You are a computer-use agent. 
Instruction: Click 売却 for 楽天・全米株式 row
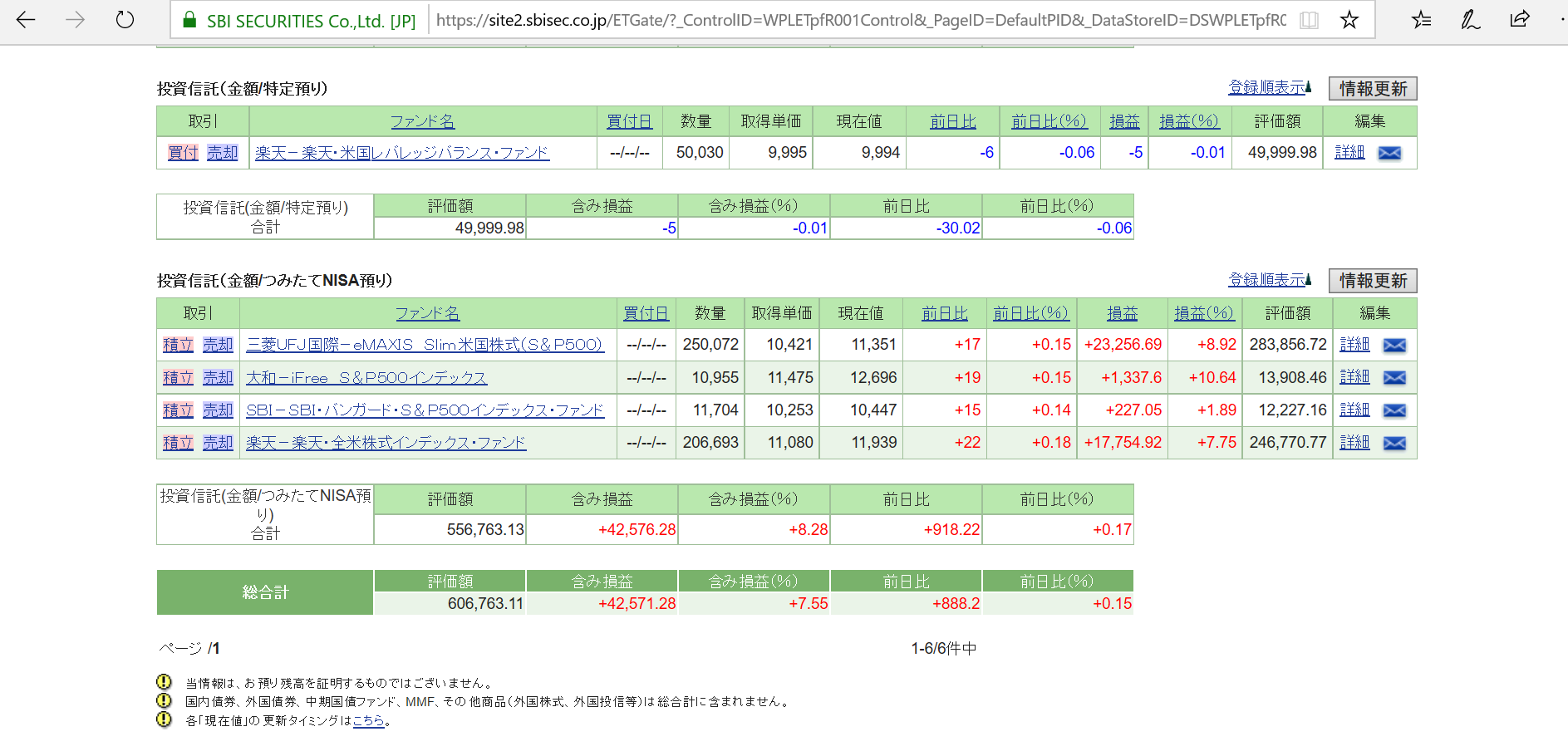click(218, 443)
